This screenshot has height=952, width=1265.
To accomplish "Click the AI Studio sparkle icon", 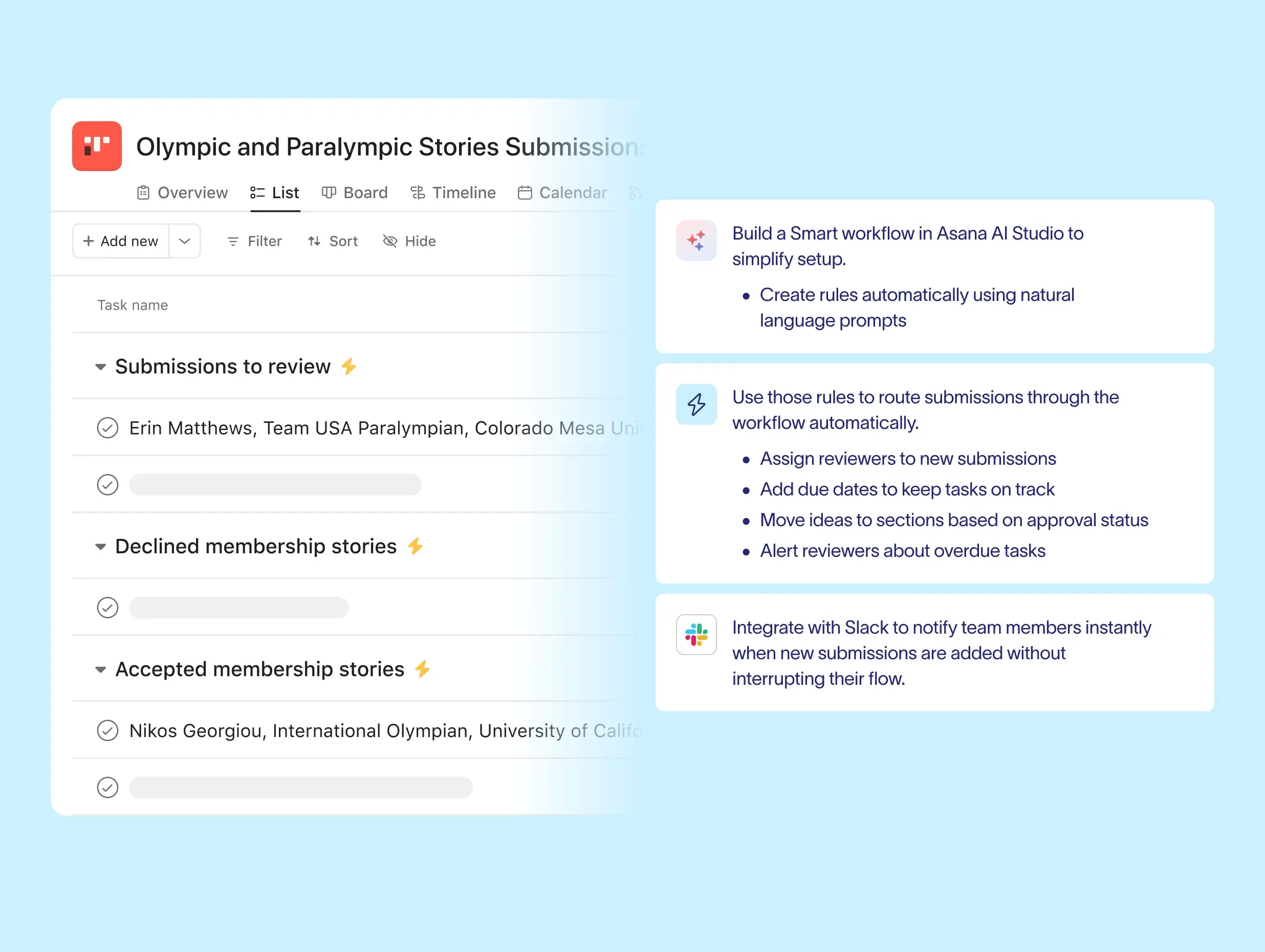I will [696, 240].
